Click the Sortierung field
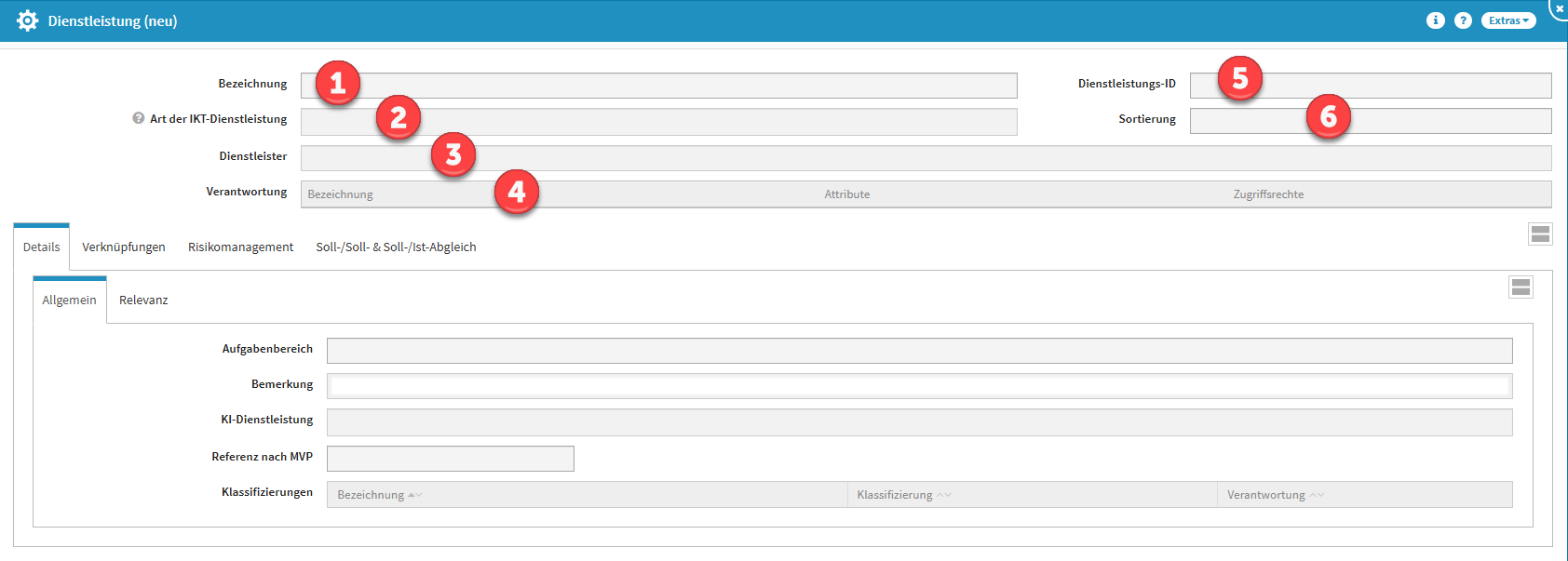This screenshot has height=561, width=1568. 1371,121
